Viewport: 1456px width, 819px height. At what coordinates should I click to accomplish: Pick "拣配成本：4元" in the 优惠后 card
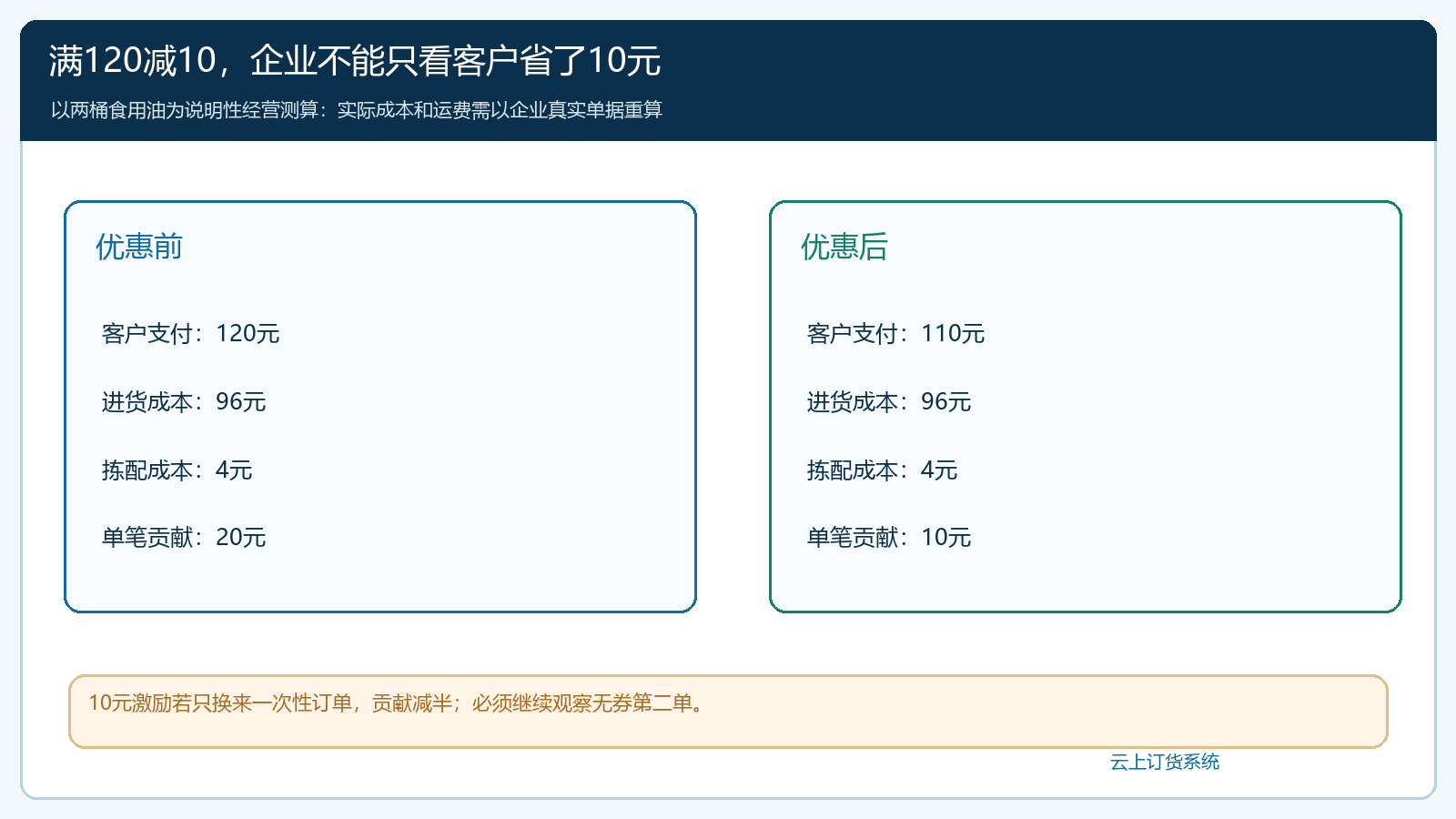coord(883,470)
